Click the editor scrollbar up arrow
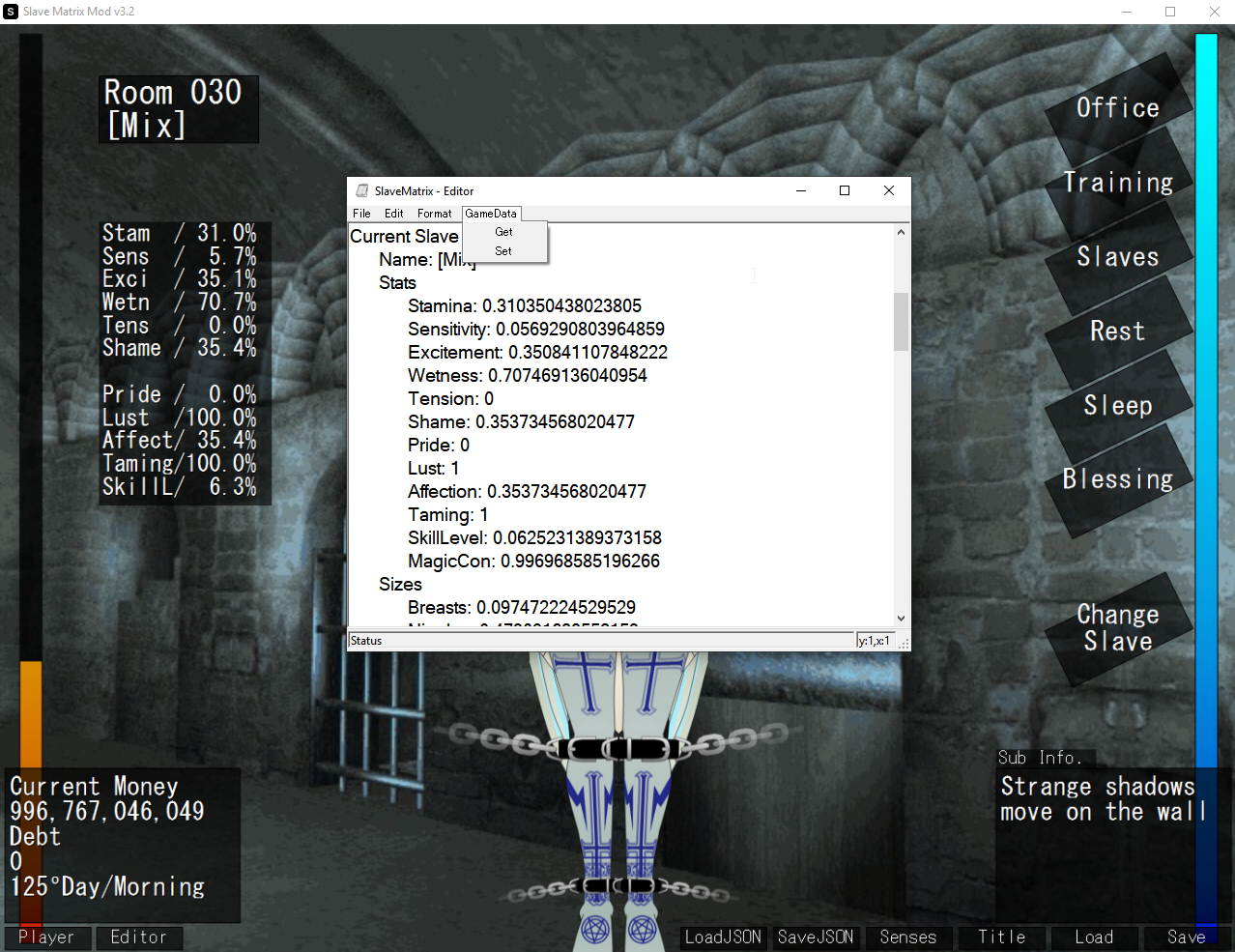Viewport: 1235px width, 952px height. tap(901, 232)
